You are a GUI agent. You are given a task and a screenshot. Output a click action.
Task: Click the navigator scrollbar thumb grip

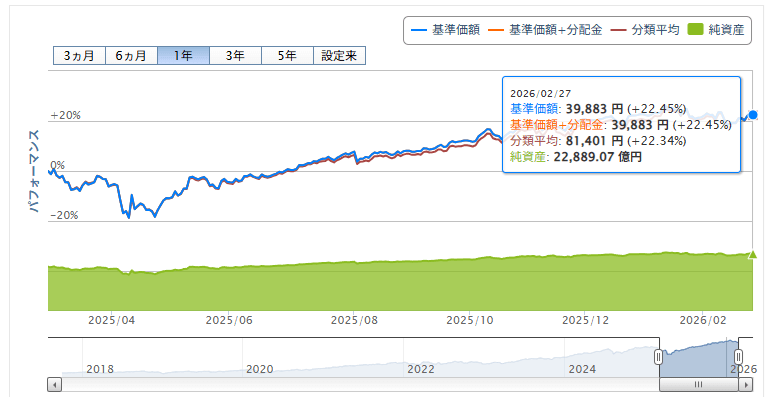(x=699, y=384)
